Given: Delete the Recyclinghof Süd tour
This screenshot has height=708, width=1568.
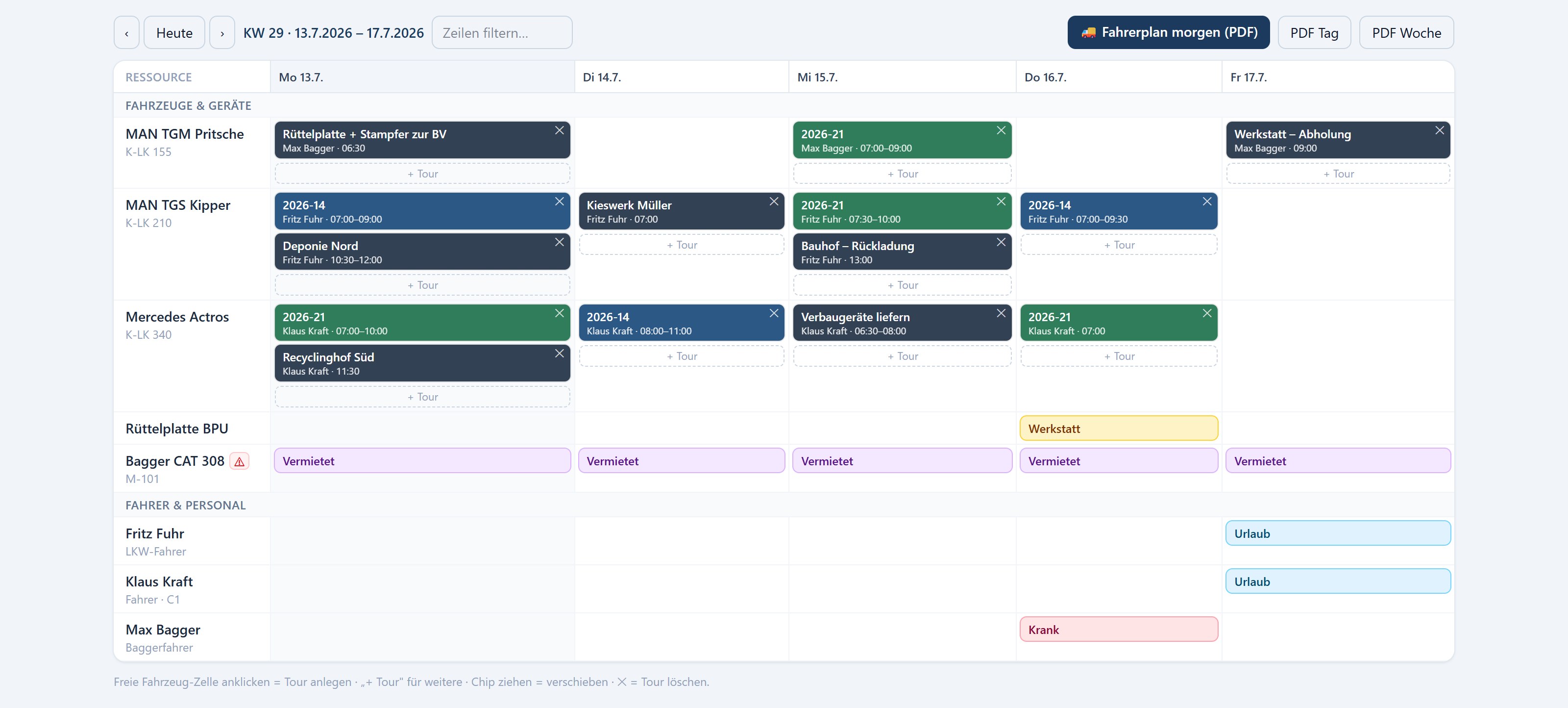Looking at the screenshot, I should click(559, 354).
